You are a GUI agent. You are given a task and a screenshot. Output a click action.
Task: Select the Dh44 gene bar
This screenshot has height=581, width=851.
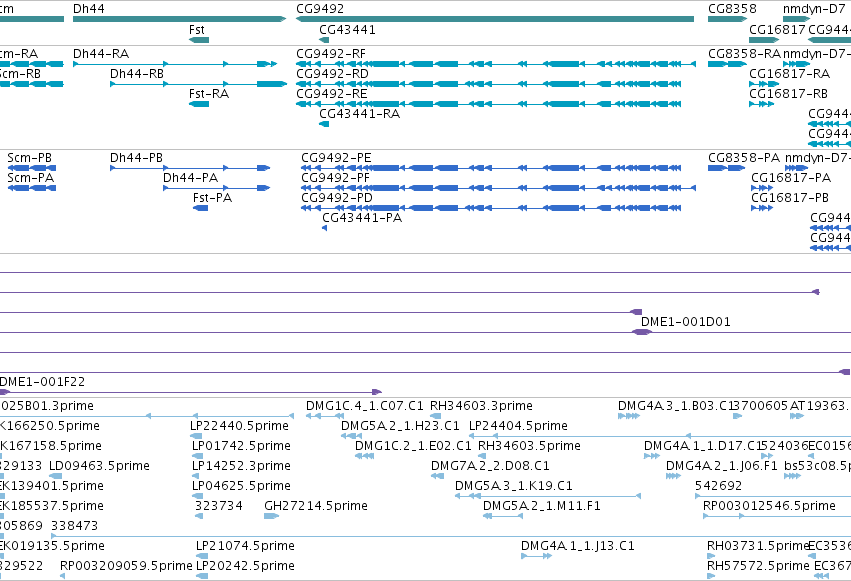[179, 19]
